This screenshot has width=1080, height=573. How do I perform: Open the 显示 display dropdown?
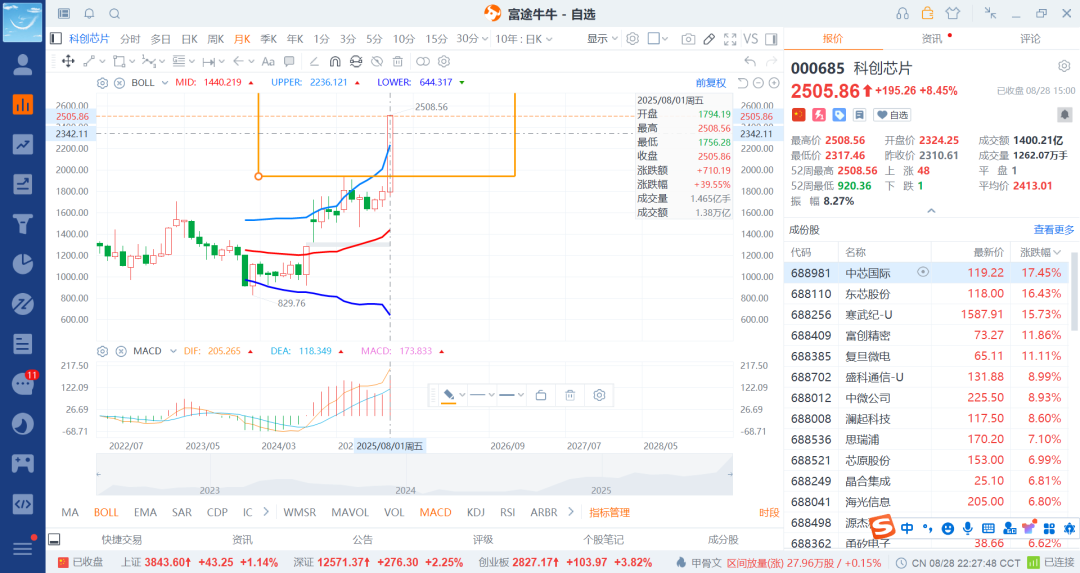(602, 39)
